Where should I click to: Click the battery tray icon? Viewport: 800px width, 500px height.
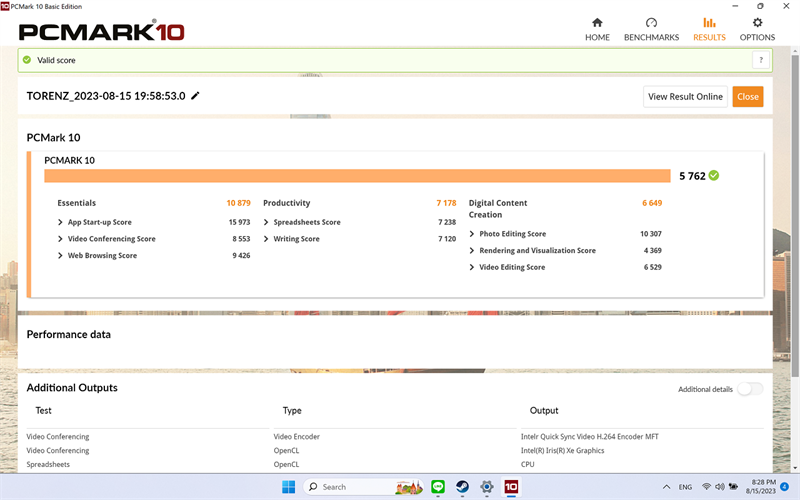(x=733, y=487)
